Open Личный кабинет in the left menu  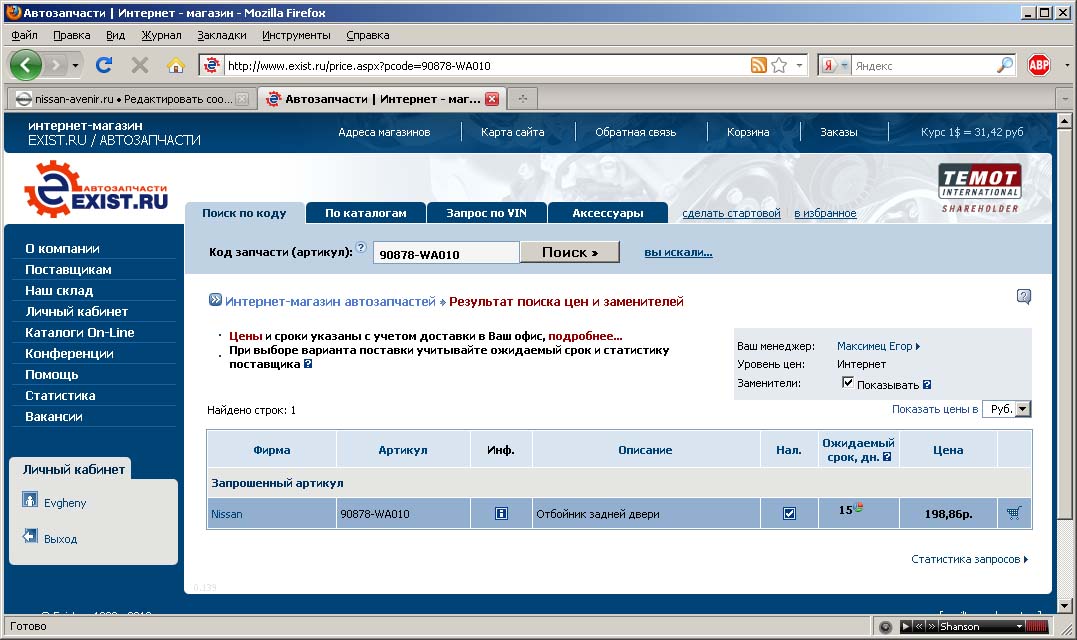click(x=76, y=312)
